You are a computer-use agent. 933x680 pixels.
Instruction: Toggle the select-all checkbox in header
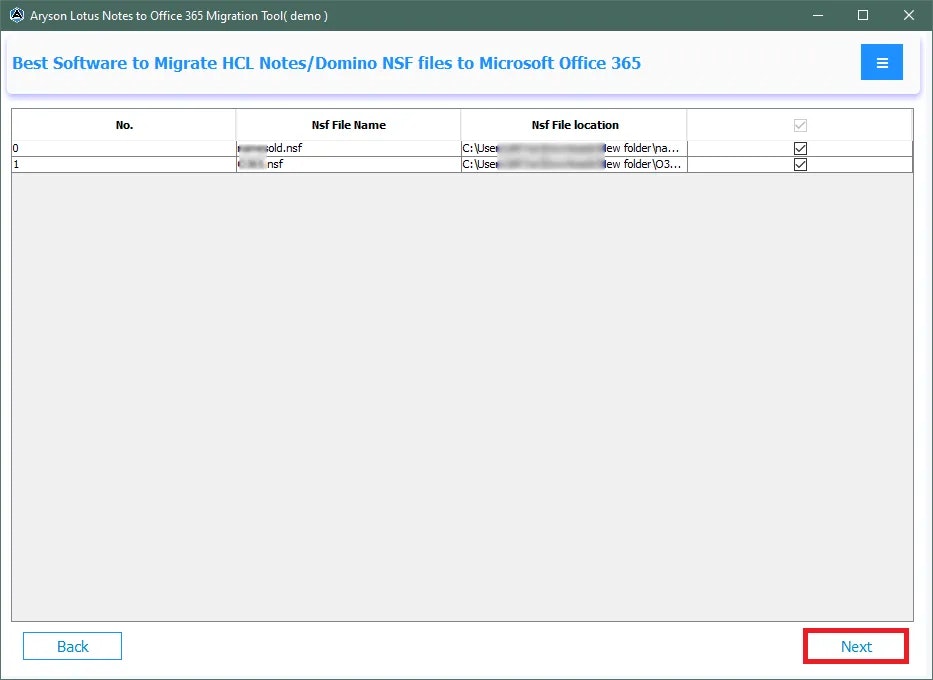(800, 125)
